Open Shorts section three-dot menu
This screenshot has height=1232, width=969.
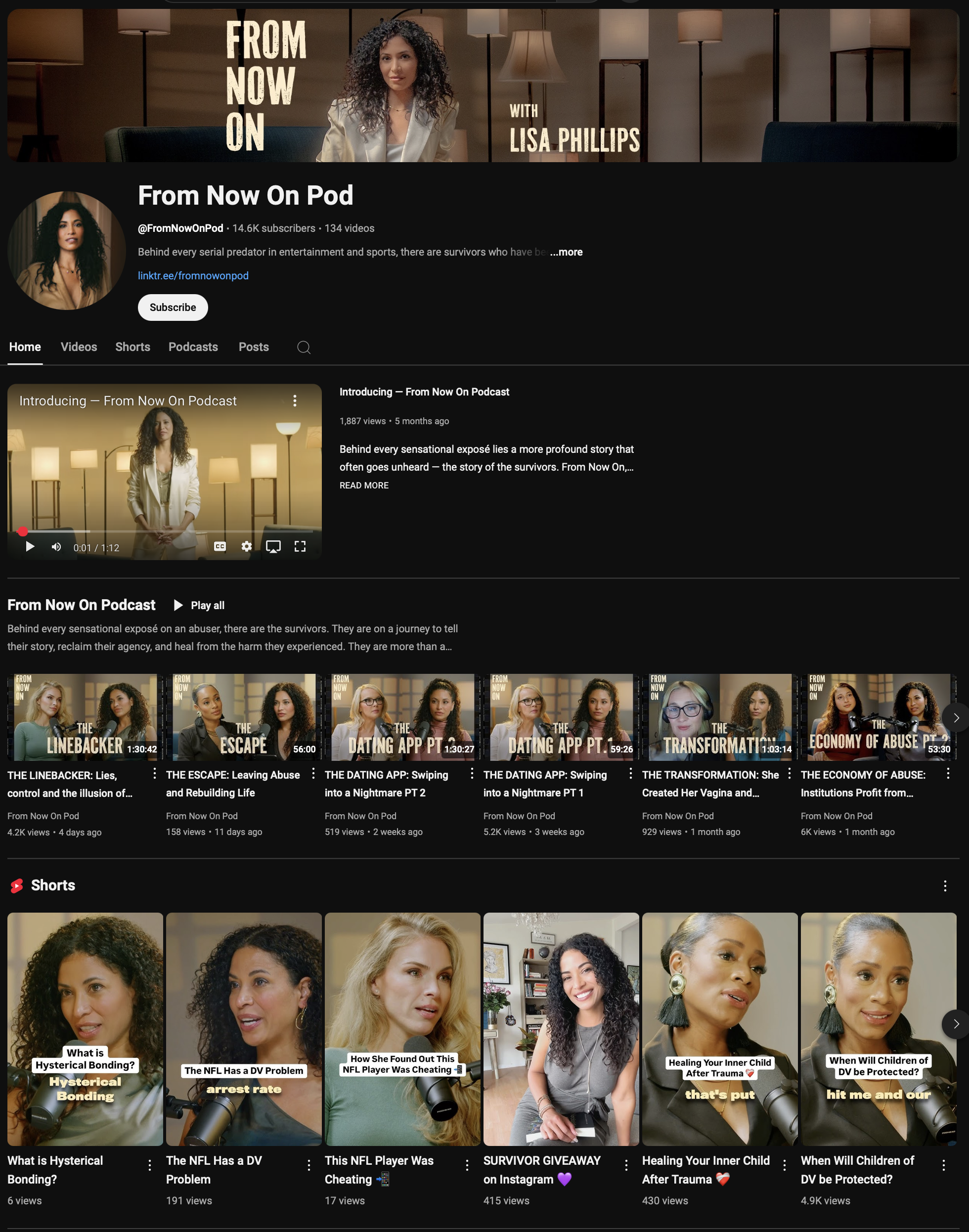coord(945,886)
